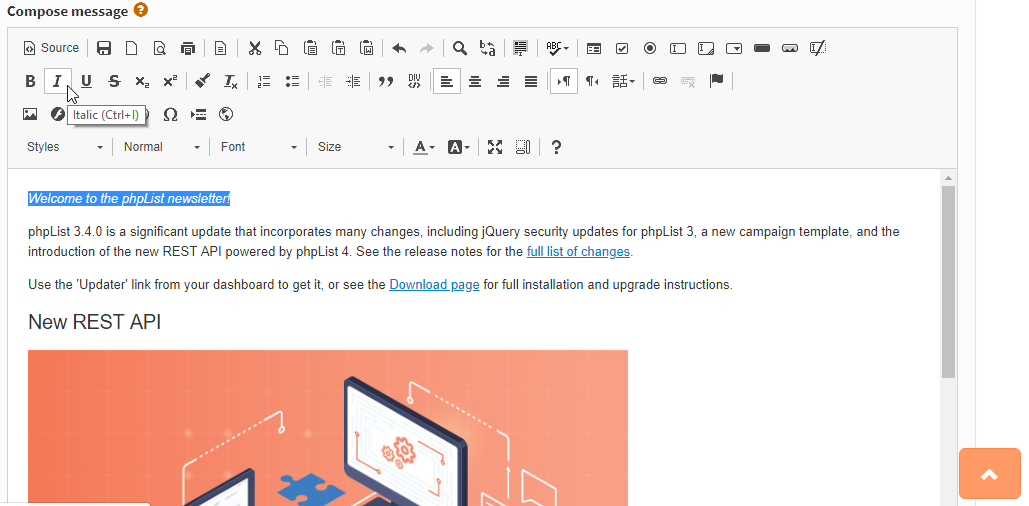
Task: Open the Set Language dropdown
Action: pos(623,81)
